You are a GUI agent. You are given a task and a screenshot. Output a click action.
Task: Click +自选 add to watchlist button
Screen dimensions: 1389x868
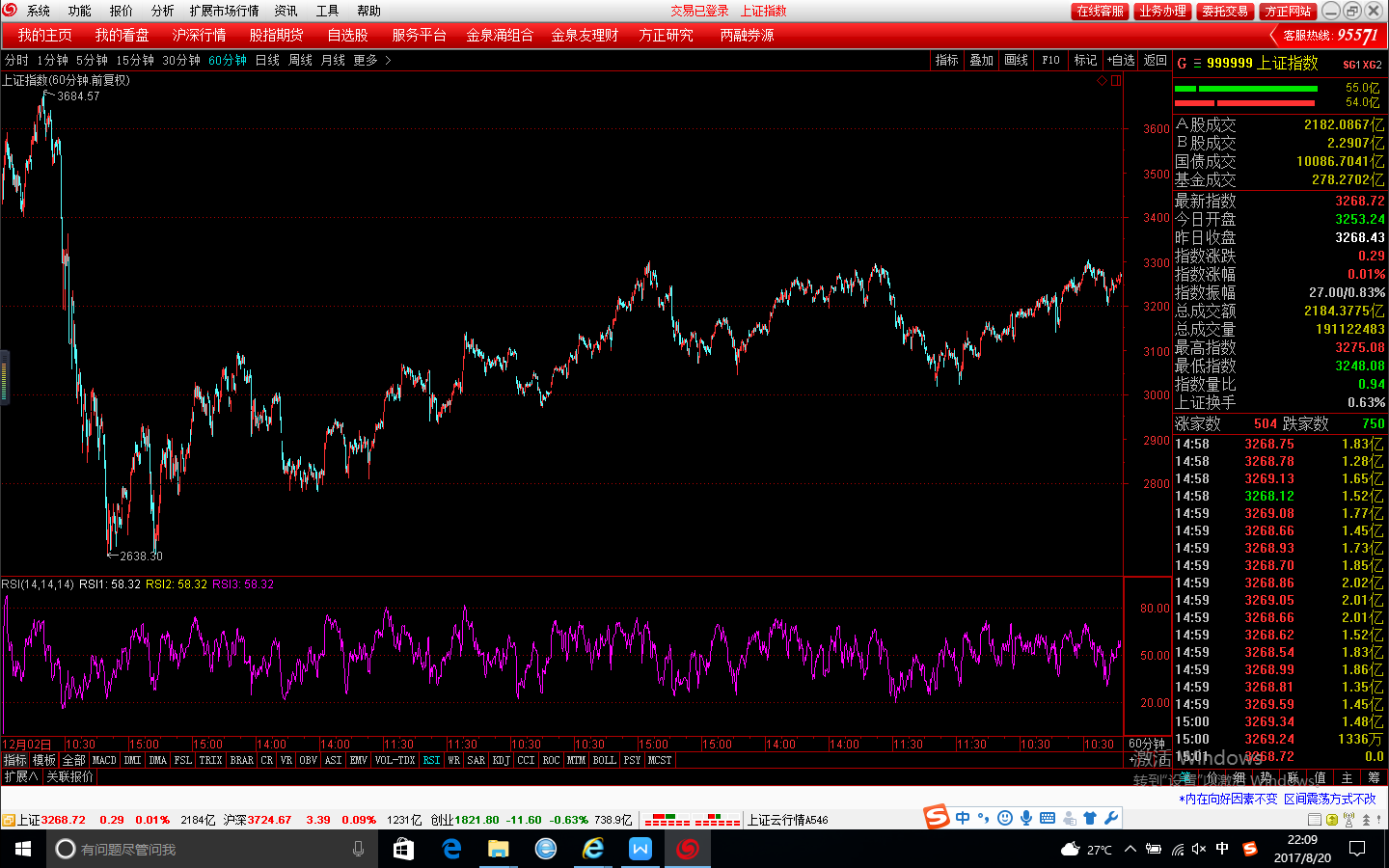[1121, 60]
